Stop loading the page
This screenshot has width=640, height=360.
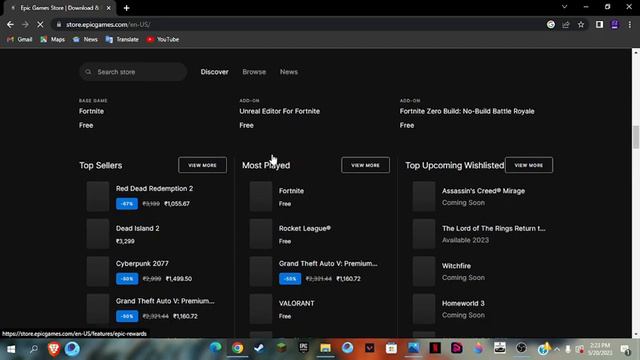(x=40, y=24)
